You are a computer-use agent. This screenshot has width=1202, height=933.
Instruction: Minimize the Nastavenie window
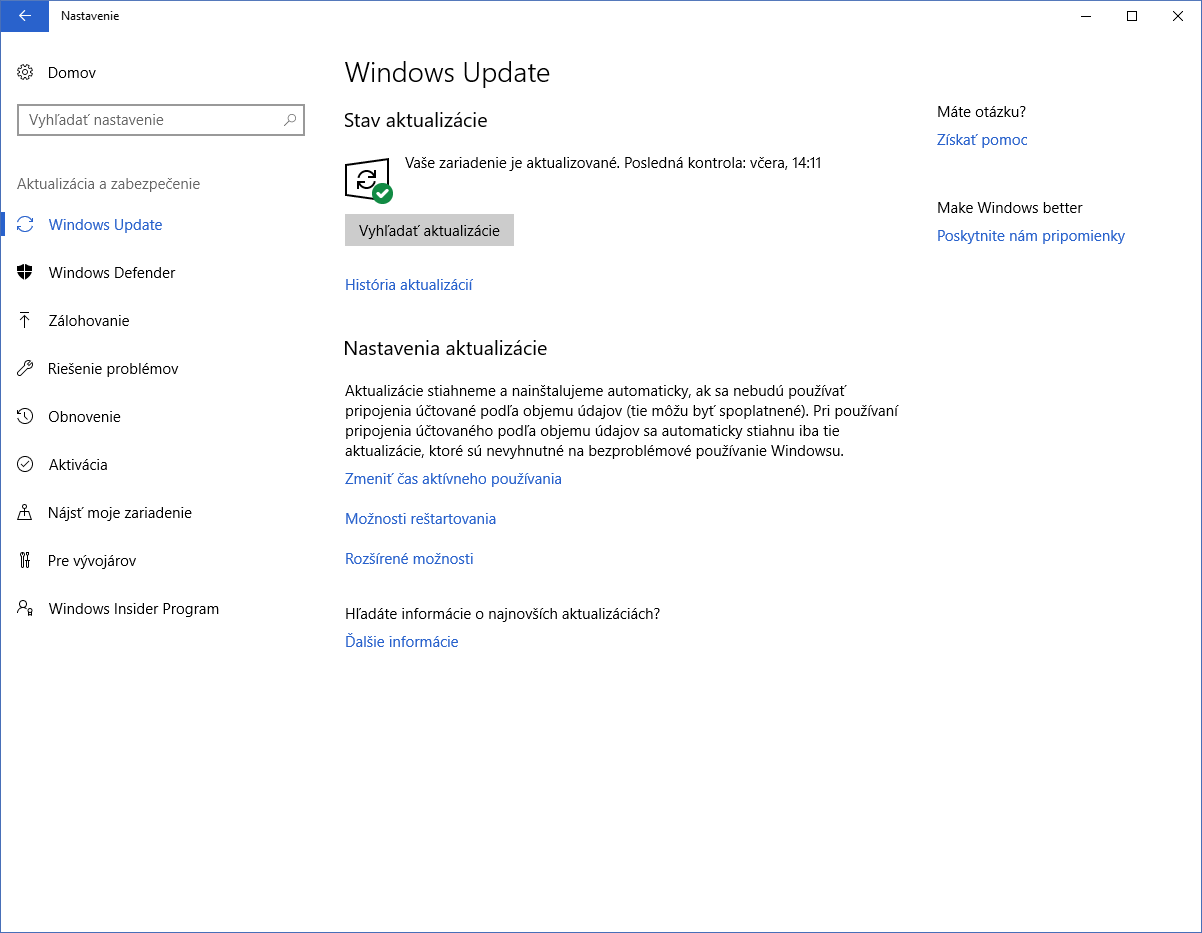pos(1086,16)
